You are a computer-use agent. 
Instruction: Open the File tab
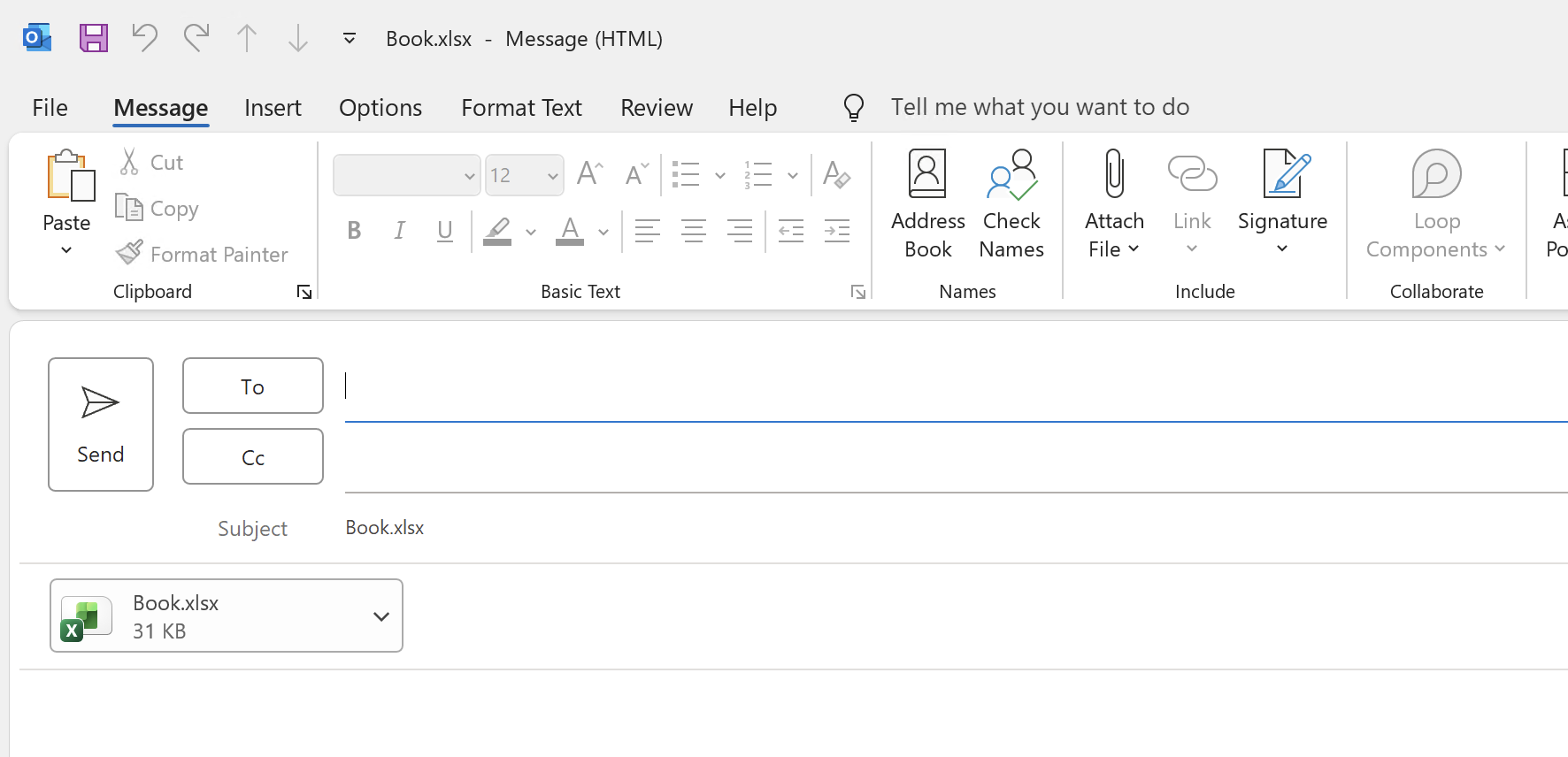(50, 107)
